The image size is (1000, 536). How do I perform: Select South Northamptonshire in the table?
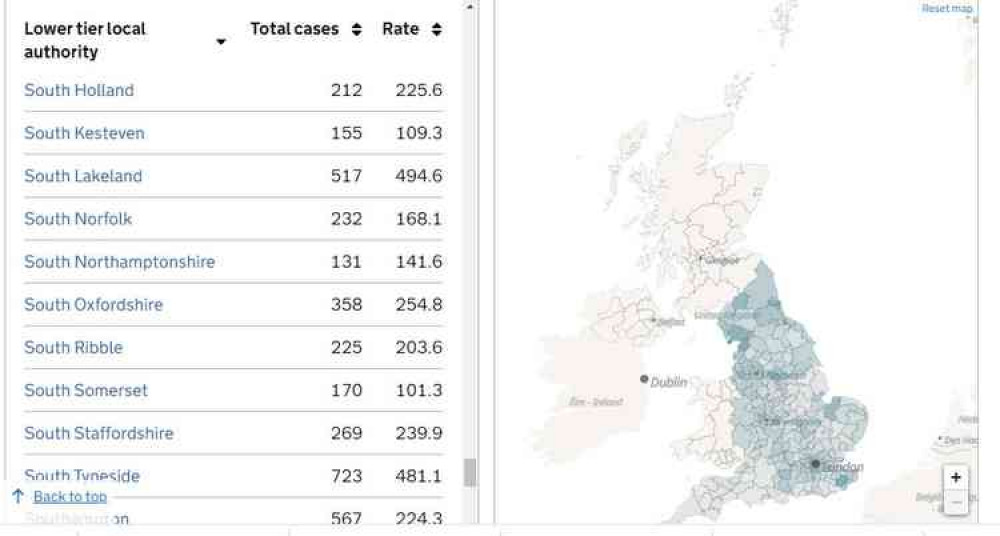click(x=119, y=262)
